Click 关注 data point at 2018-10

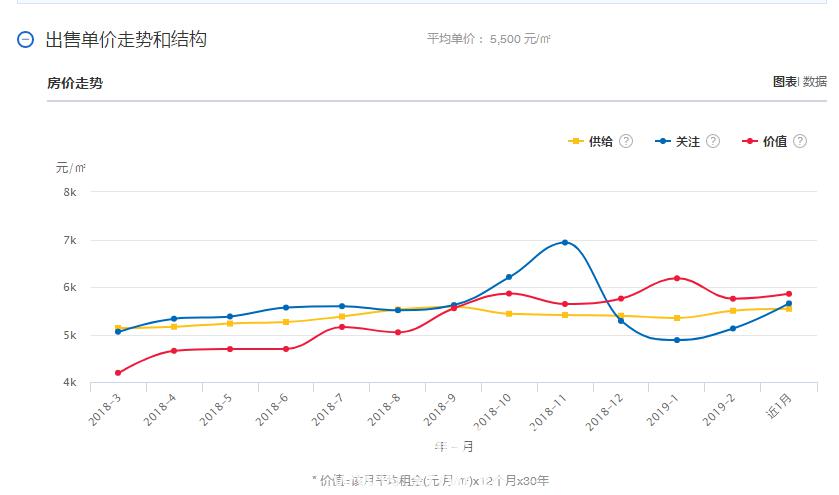pyautogui.click(x=509, y=277)
